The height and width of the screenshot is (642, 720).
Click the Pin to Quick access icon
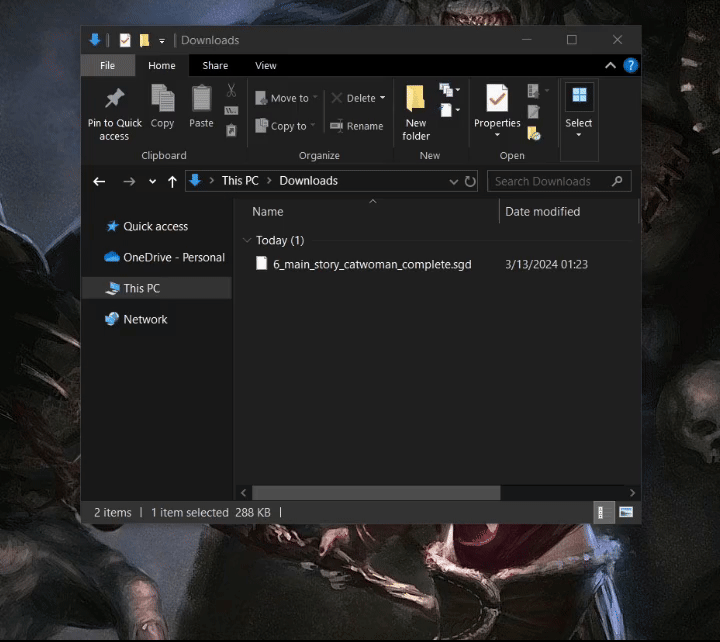pos(114,99)
